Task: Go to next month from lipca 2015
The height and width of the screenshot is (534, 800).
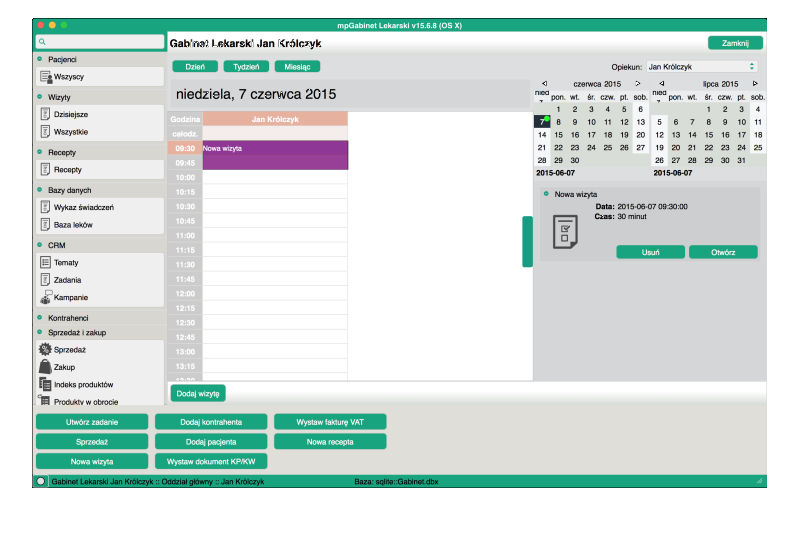Action: pyautogui.click(x=755, y=84)
